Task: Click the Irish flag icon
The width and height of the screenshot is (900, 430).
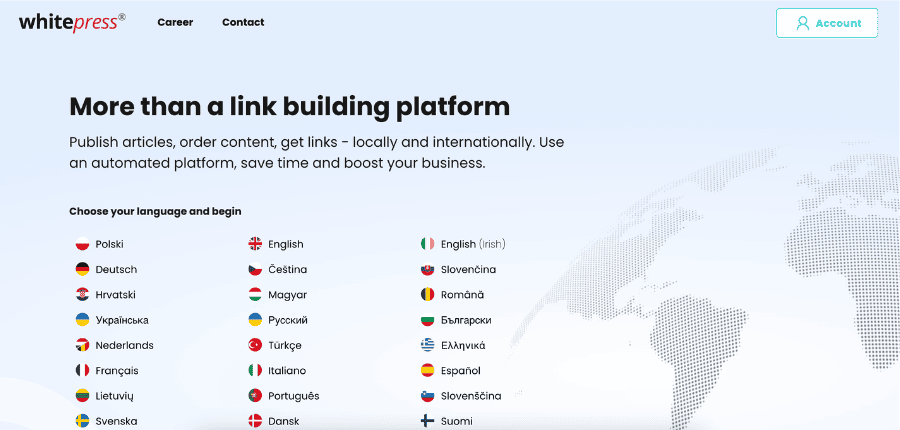Action: (x=428, y=244)
